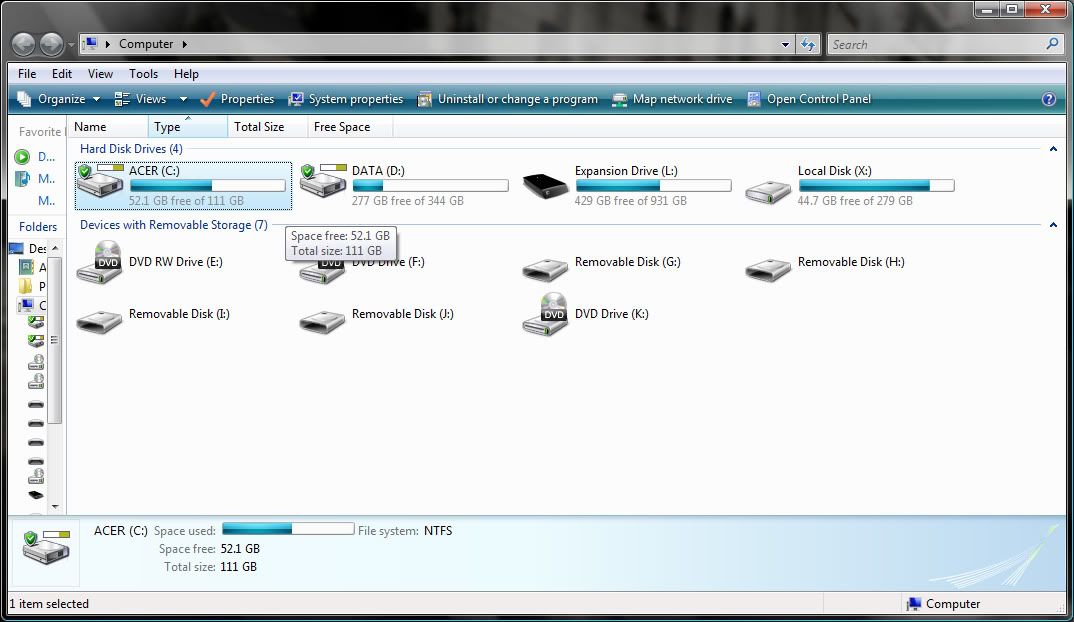Open the Views dropdown arrow
The width and height of the screenshot is (1074, 622).
[184, 99]
